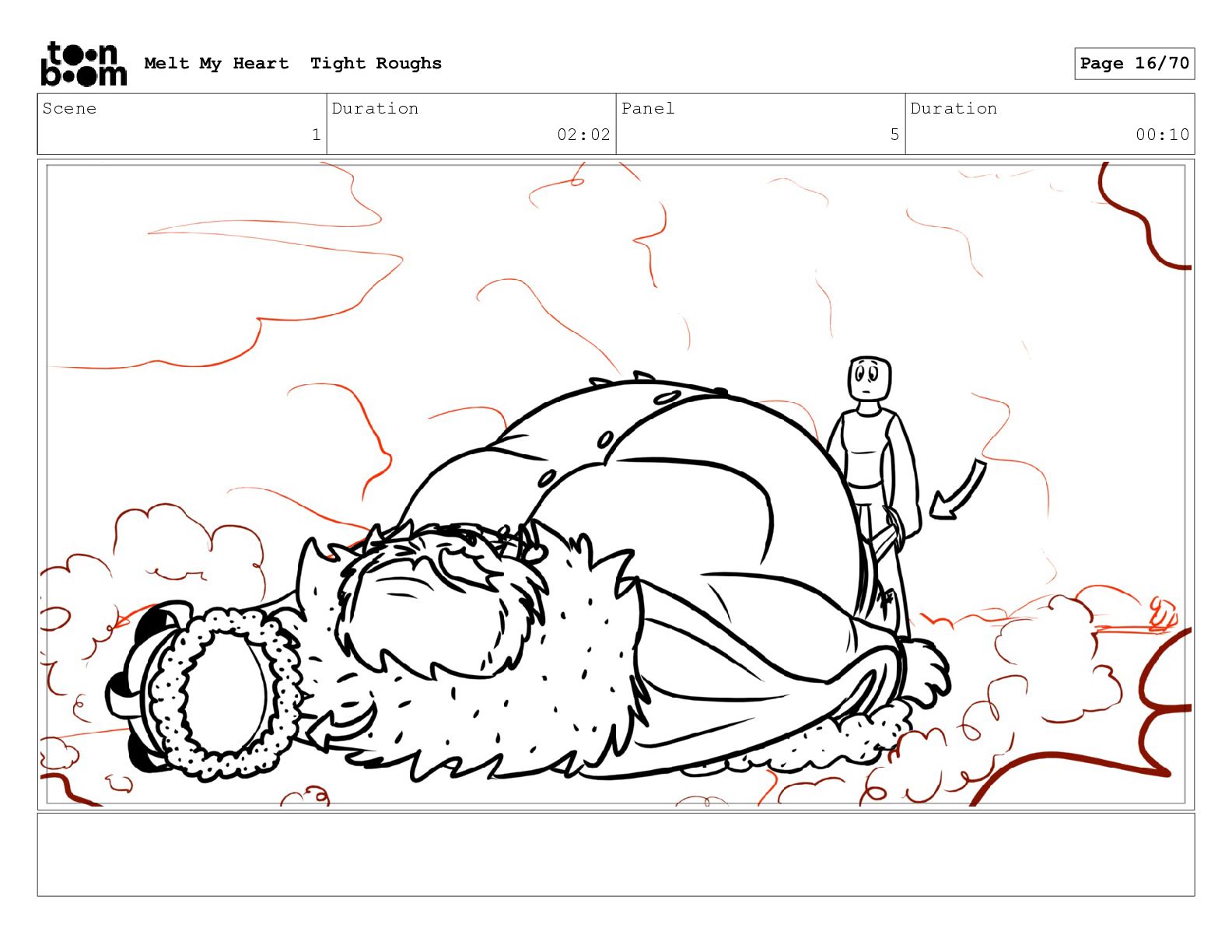This screenshot has height=952, width=1232.
Task: Select the 'Melt My Heart' title text
Action: coord(216,63)
